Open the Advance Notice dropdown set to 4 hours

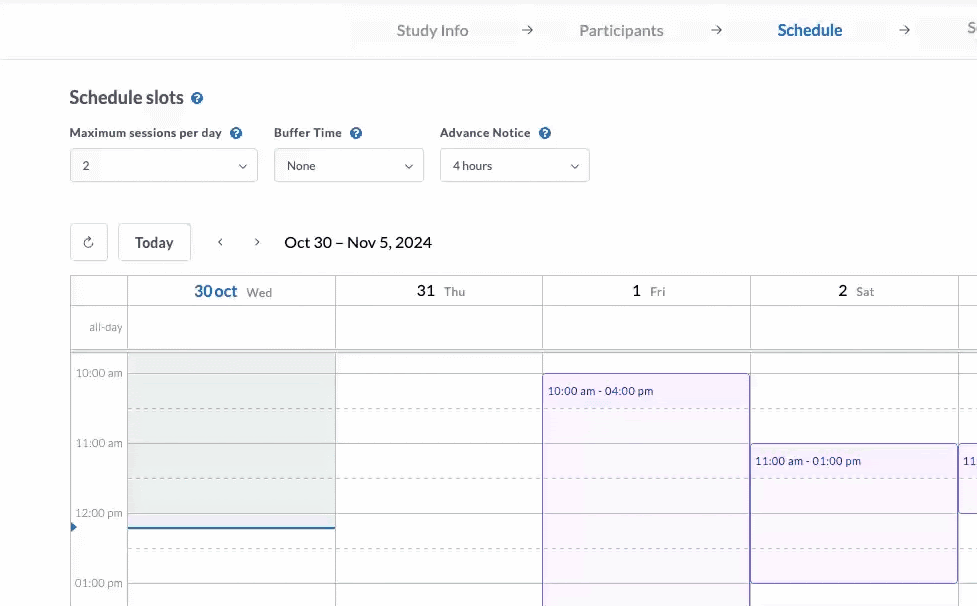point(514,165)
